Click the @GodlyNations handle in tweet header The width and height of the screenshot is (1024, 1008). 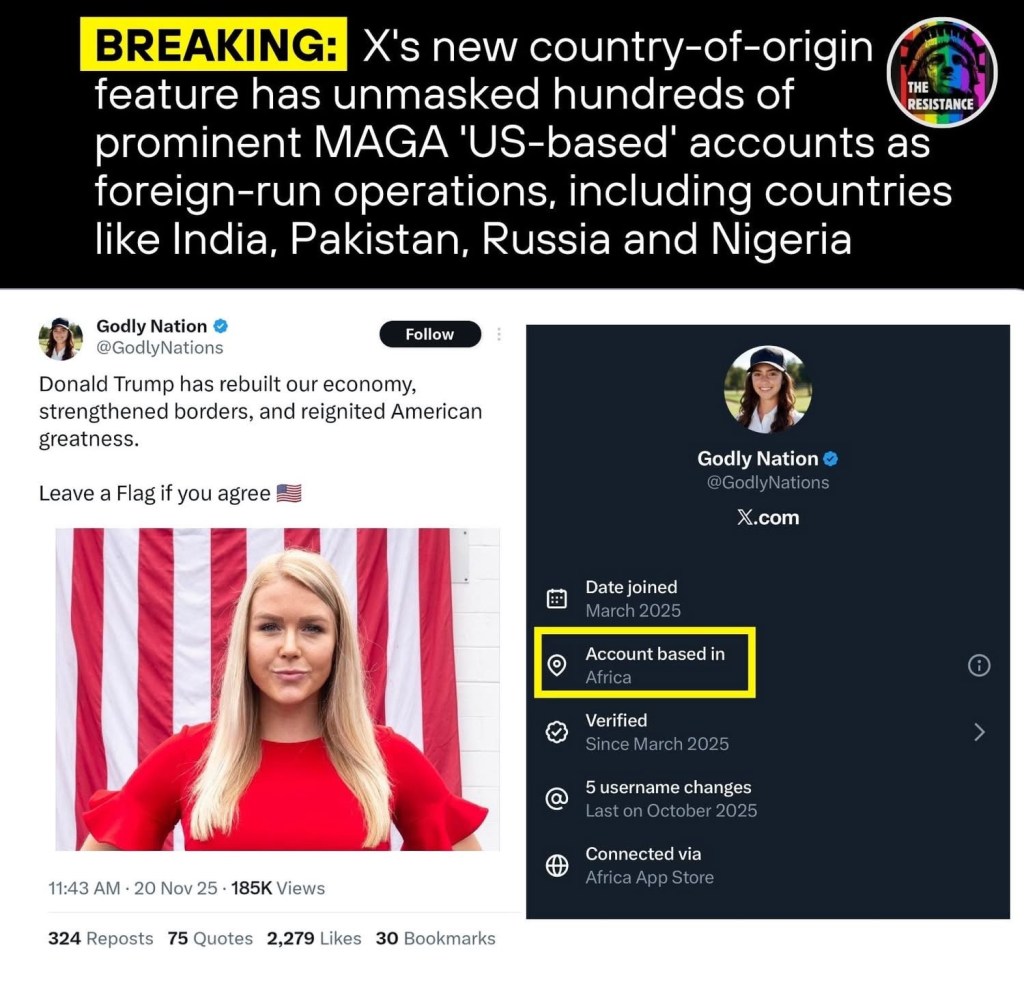(x=160, y=348)
